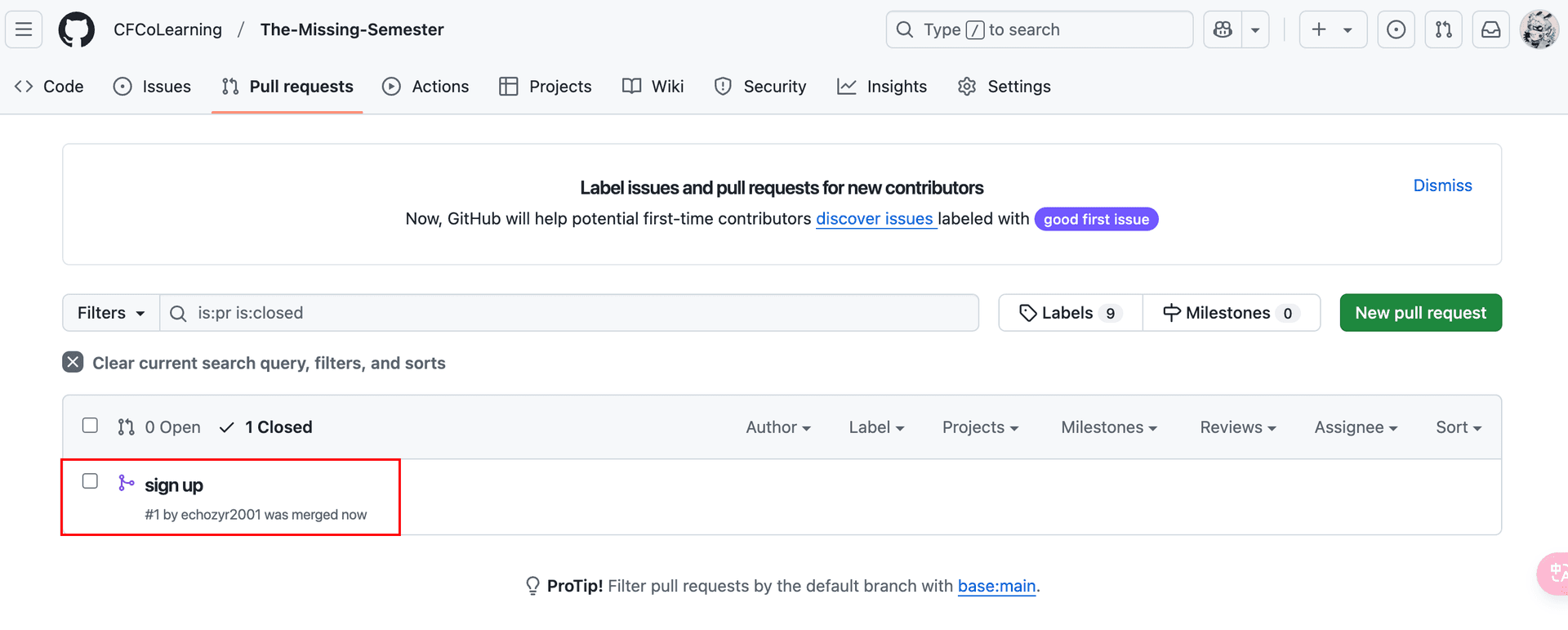The width and height of the screenshot is (1568, 630).
Task: Click the GitHub logo icon
Action: click(x=76, y=29)
